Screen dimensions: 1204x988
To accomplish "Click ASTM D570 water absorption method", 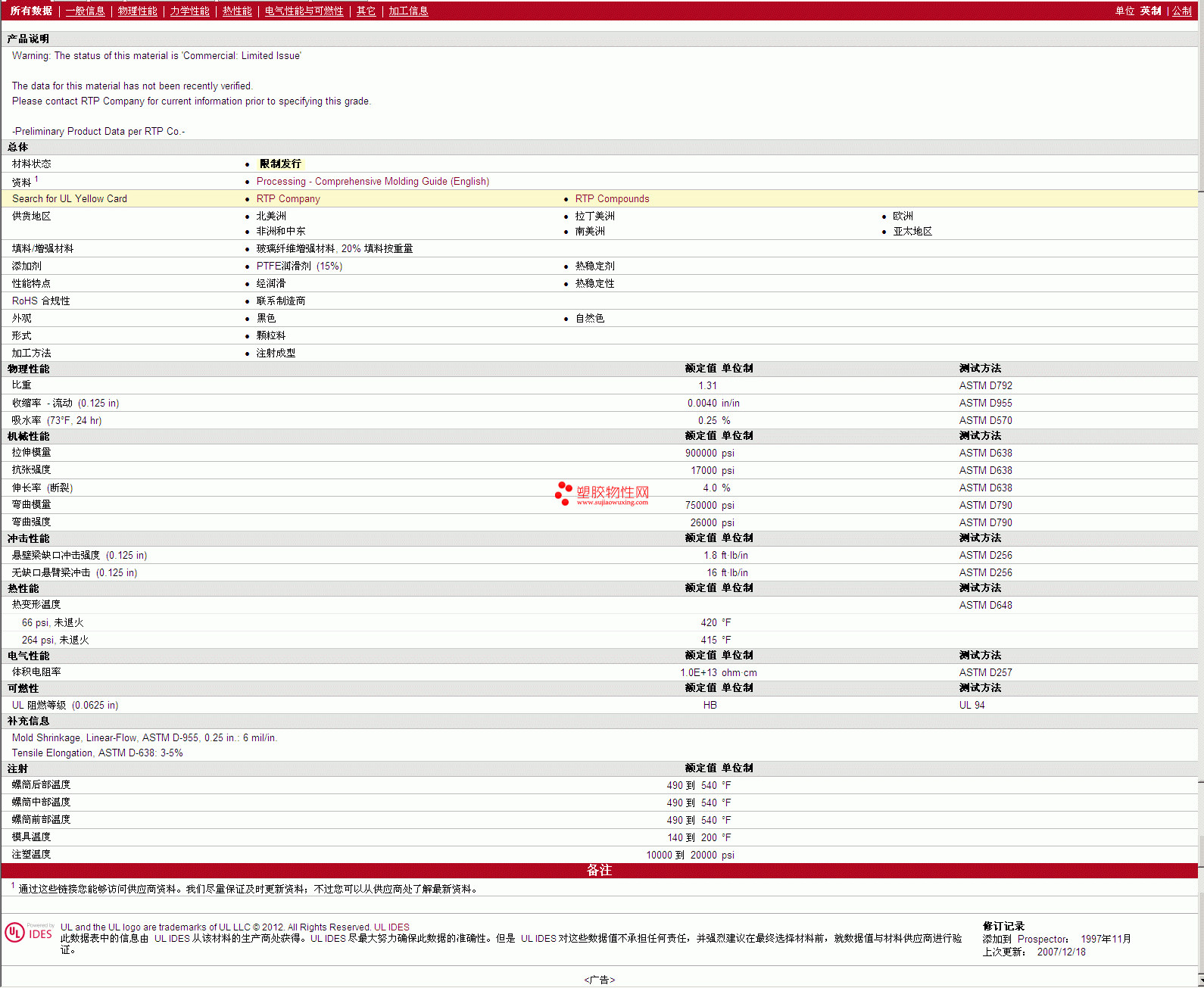I will pyautogui.click(x=985, y=420).
